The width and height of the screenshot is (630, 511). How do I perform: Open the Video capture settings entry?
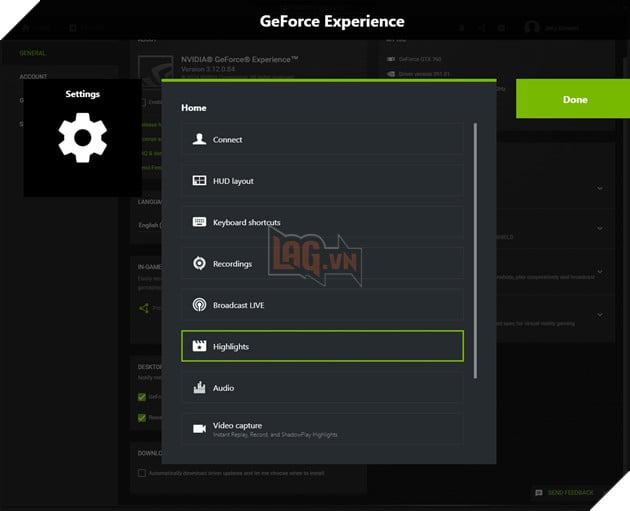pyautogui.click(x=322, y=429)
